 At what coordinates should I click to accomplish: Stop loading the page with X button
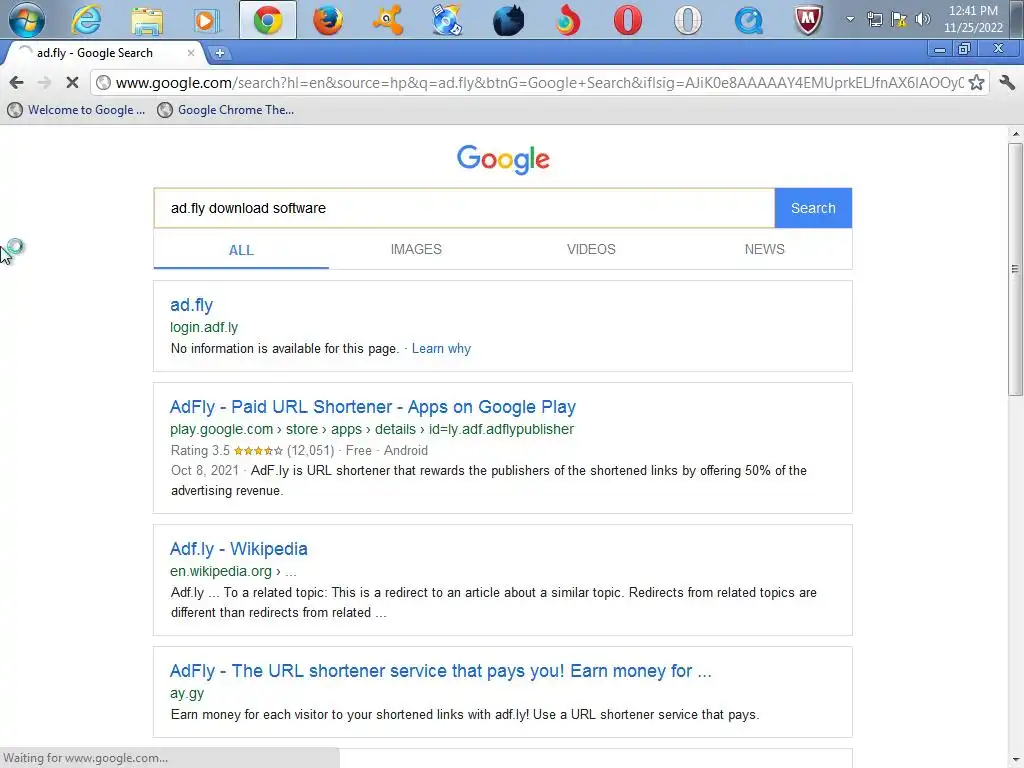click(x=72, y=82)
